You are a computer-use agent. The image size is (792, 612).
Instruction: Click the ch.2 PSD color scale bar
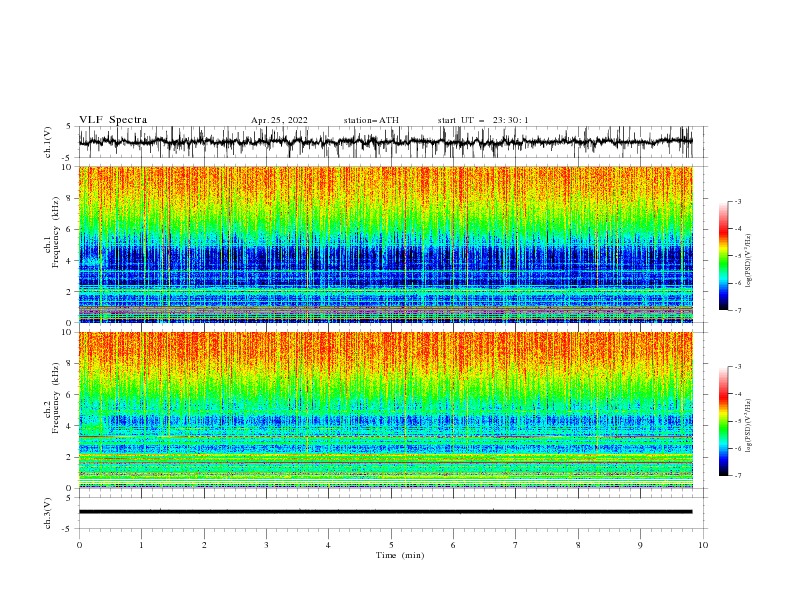click(x=723, y=421)
